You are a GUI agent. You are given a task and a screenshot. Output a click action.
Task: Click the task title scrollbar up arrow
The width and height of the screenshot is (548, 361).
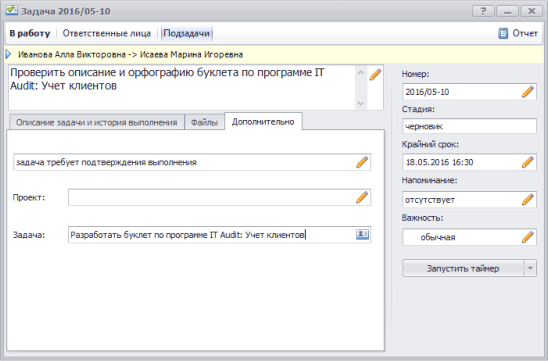click(x=361, y=73)
